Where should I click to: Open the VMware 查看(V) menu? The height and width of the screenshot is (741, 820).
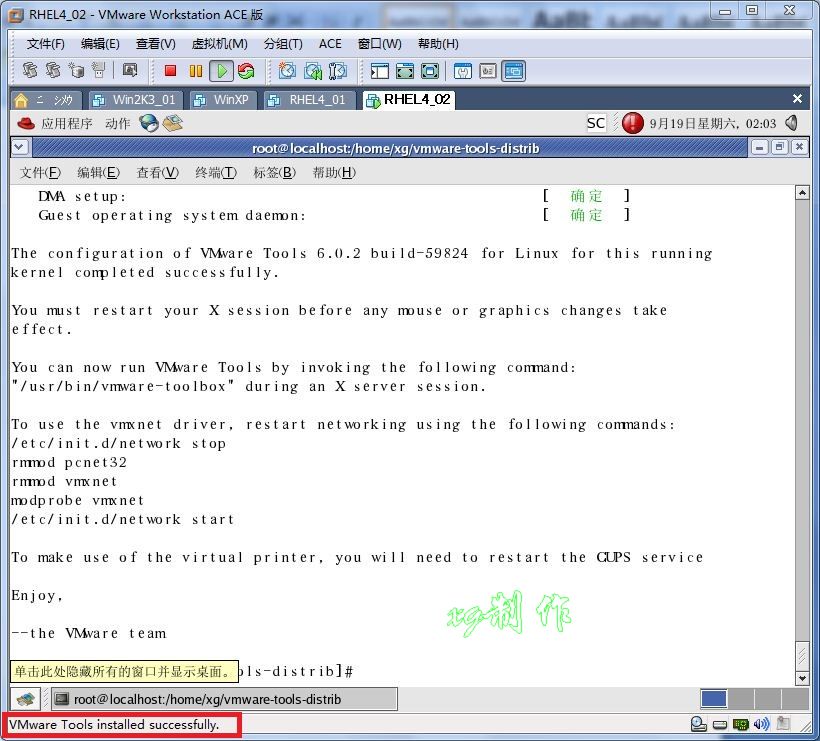point(155,44)
